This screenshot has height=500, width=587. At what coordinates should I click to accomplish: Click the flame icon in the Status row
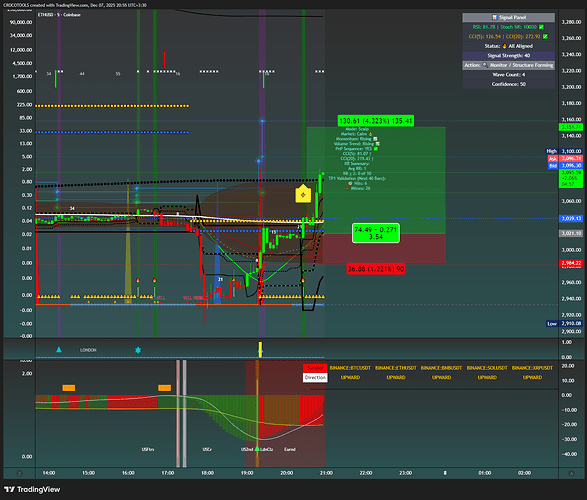(504, 46)
